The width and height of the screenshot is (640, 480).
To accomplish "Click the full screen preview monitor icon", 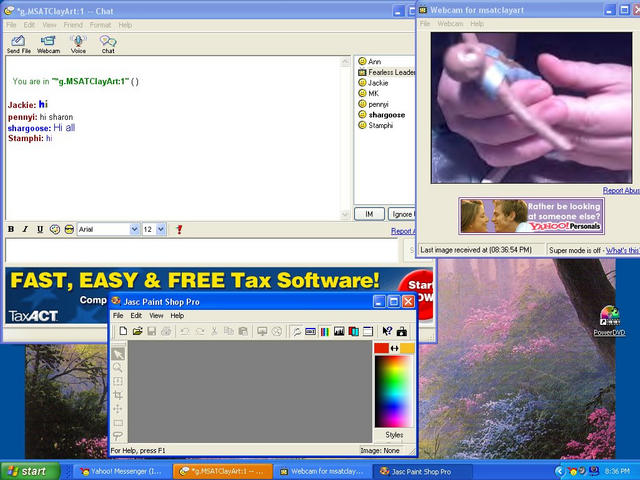I will [x=262, y=331].
